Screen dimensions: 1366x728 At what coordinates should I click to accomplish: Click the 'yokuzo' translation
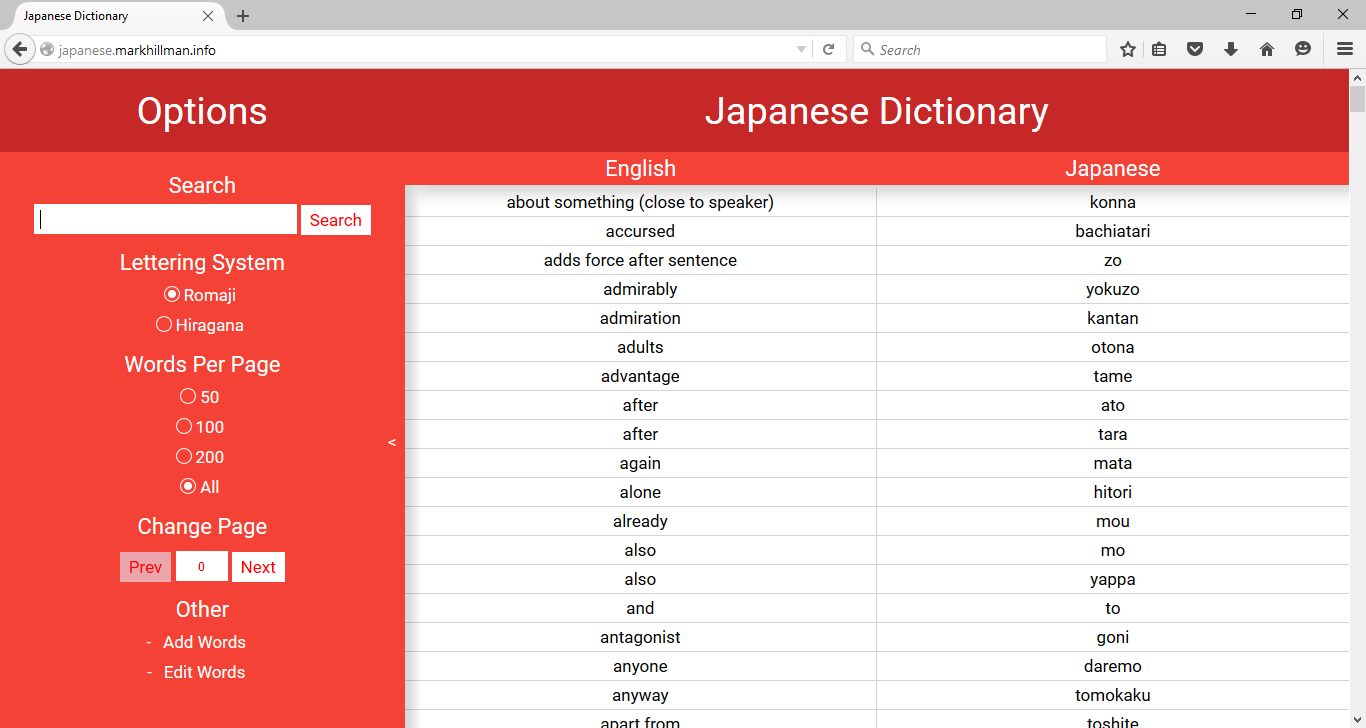pos(1113,289)
